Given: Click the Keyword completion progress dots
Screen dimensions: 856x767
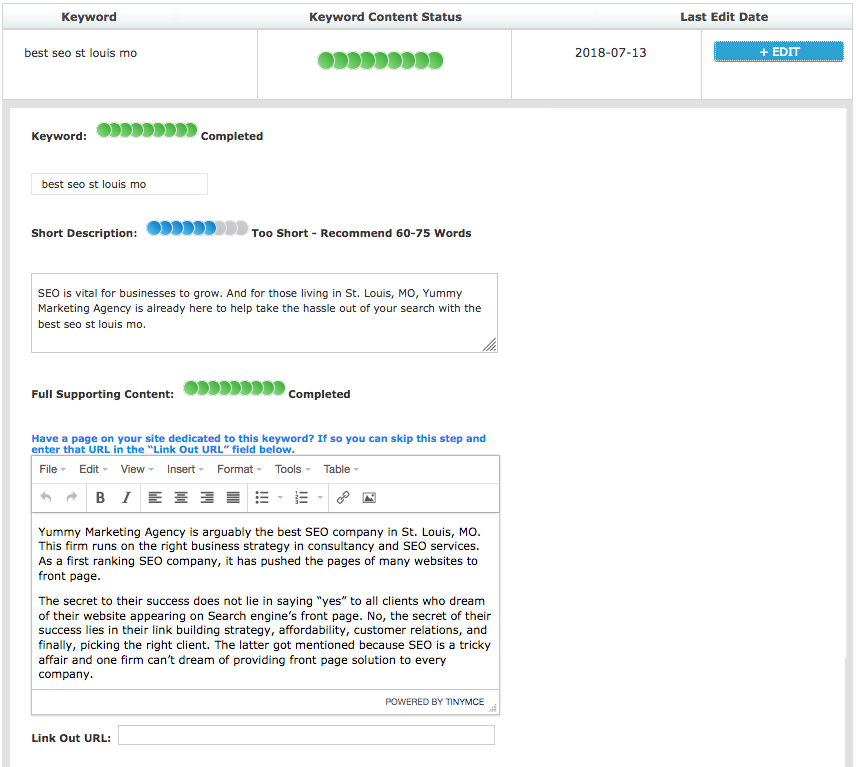Looking at the screenshot, I should 147,130.
